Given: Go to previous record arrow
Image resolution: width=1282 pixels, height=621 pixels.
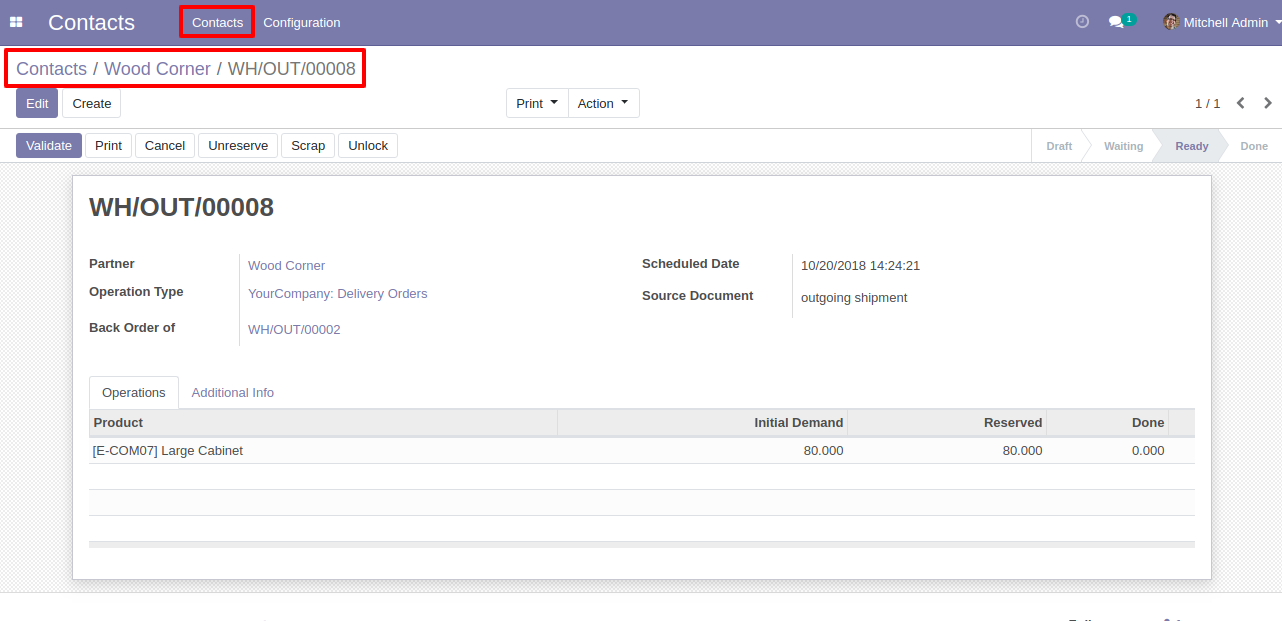Looking at the screenshot, I should click(1241, 103).
